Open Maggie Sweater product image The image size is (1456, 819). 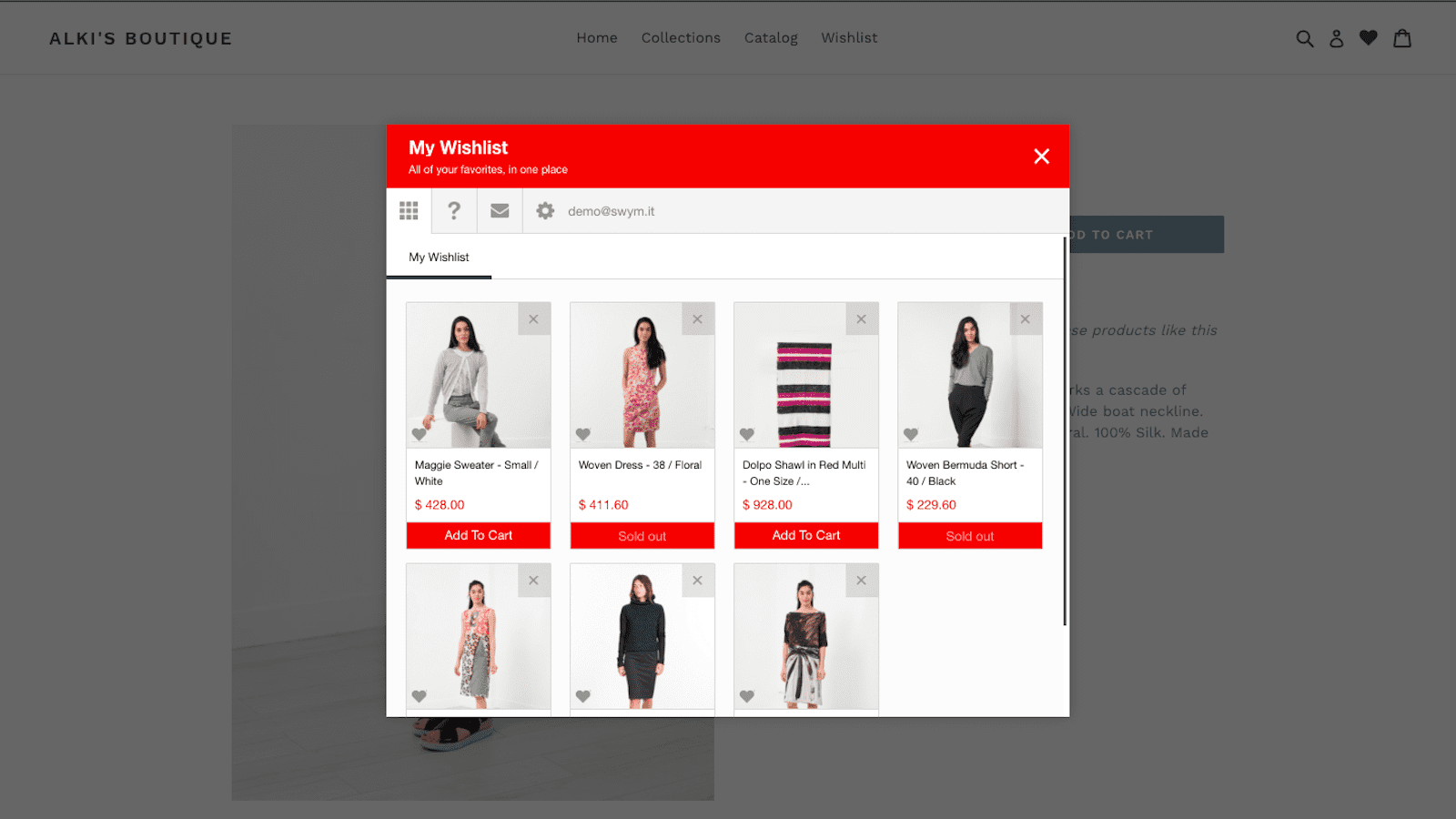click(479, 375)
